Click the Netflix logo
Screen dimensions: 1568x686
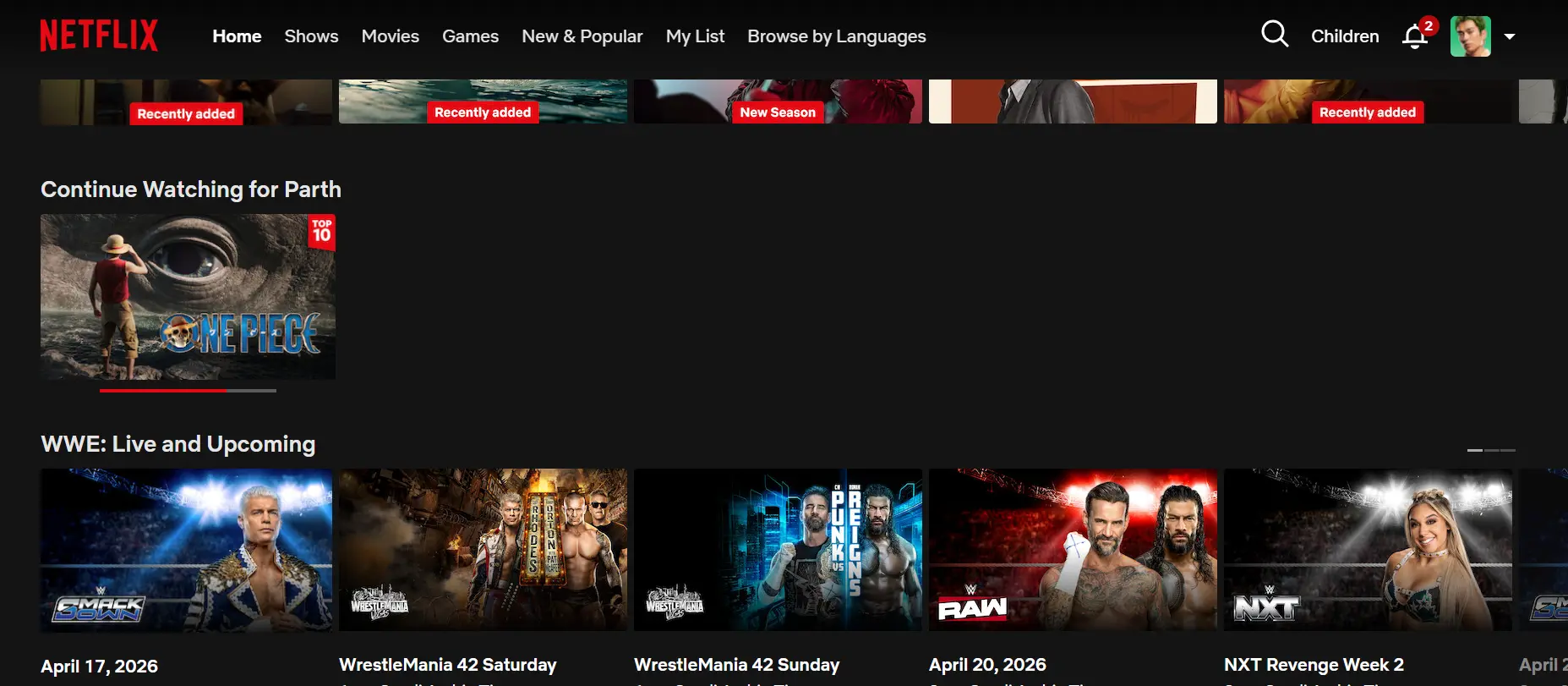(x=99, y=36)
